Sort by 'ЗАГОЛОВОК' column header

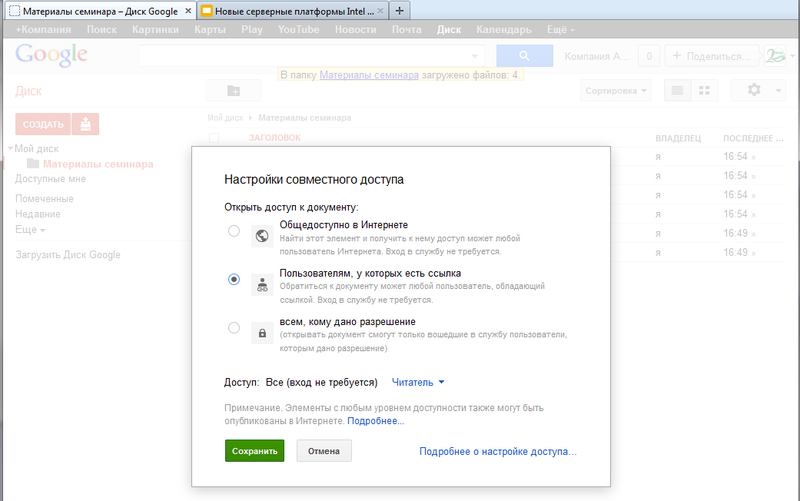[x=274, y=138]
